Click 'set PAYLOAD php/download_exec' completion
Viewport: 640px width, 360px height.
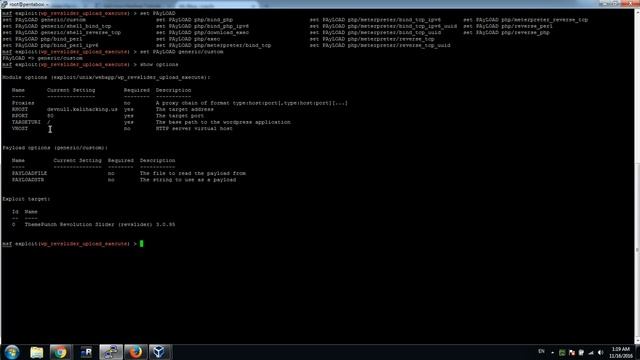[202, 33]
